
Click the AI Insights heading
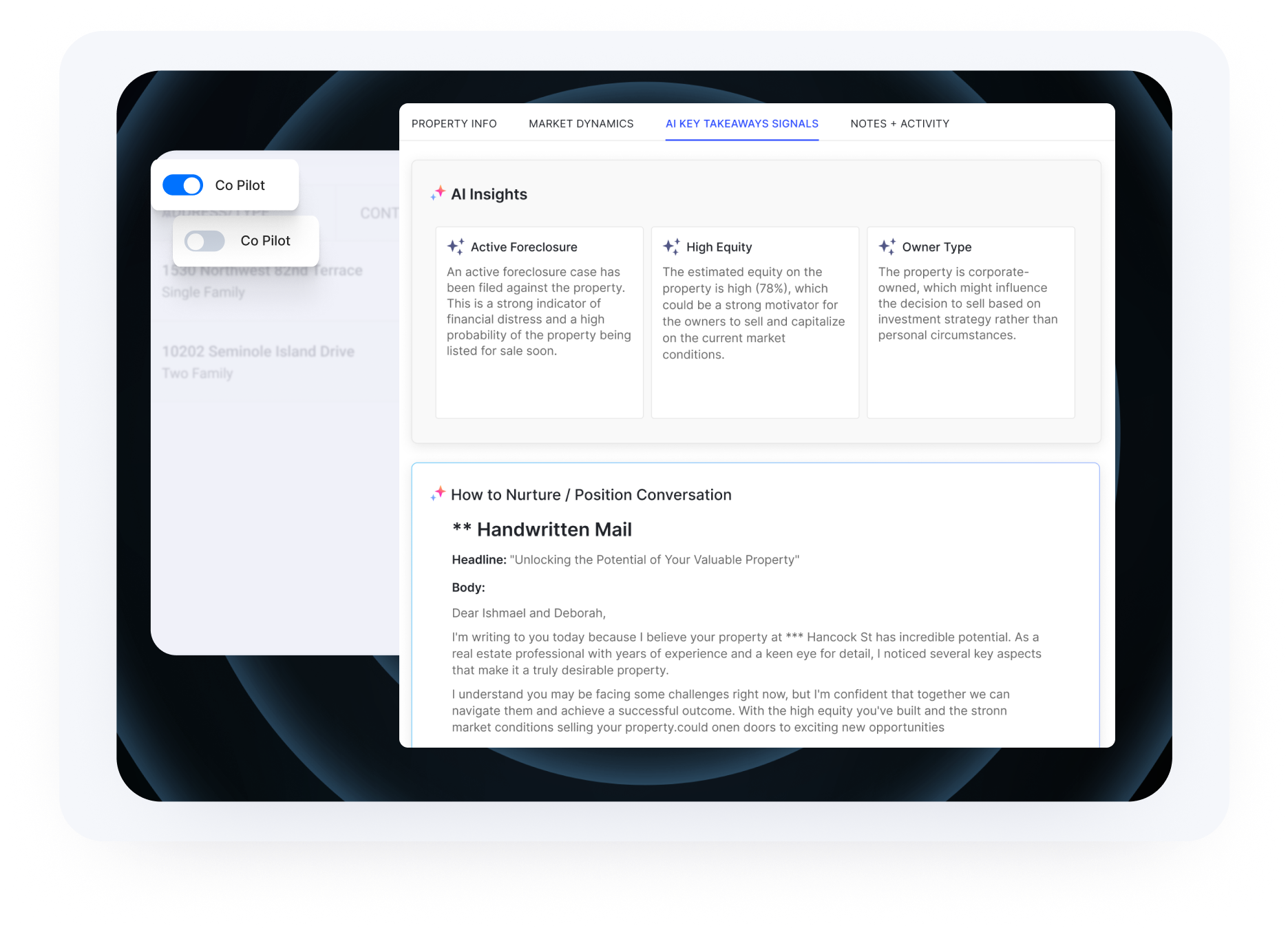coord(489,194)
